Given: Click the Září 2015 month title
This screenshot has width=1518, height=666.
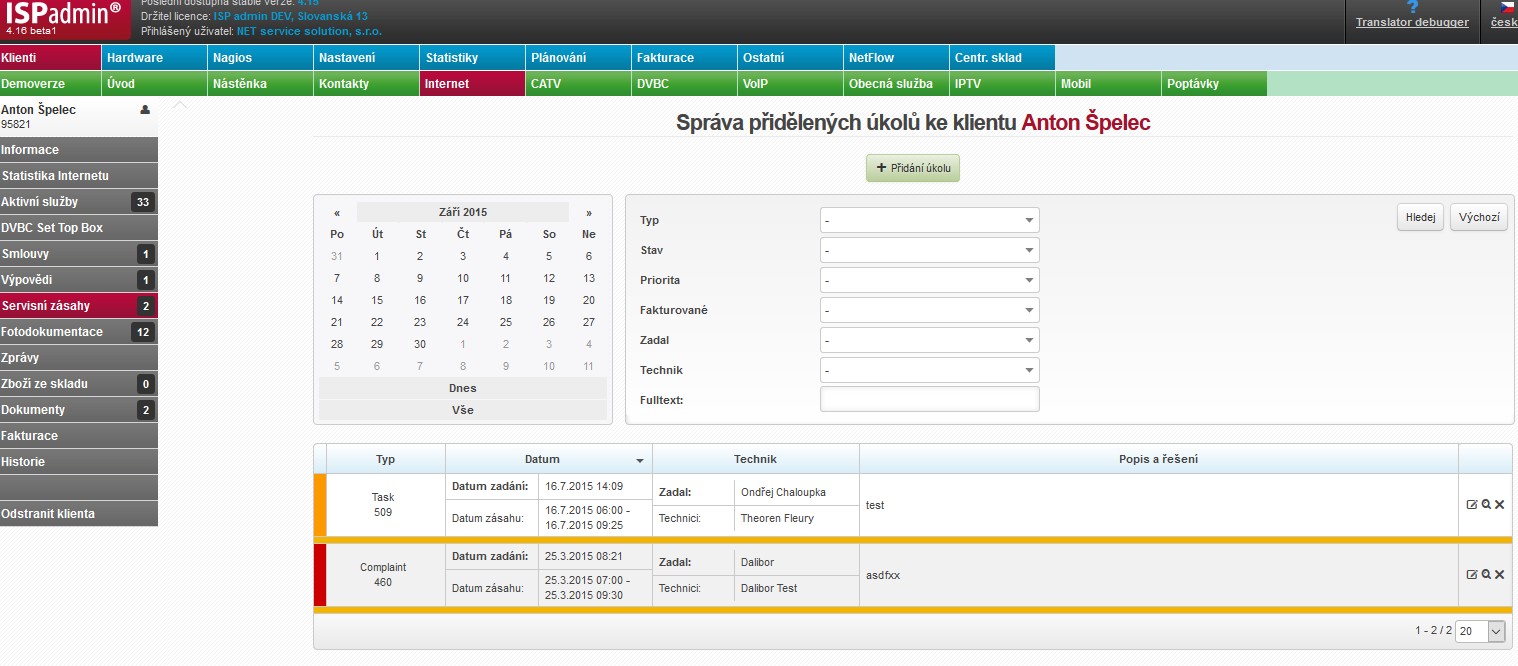Looking at the screenshot, I should pyautogui.click(x=463, y=212).
